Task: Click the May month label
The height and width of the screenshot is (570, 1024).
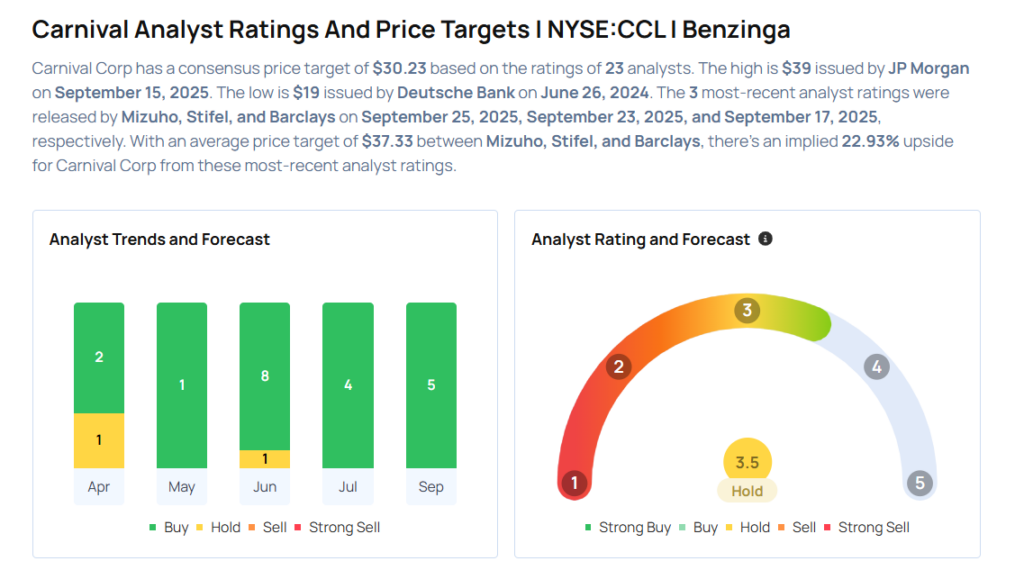Action: click(x=182, y=487)
